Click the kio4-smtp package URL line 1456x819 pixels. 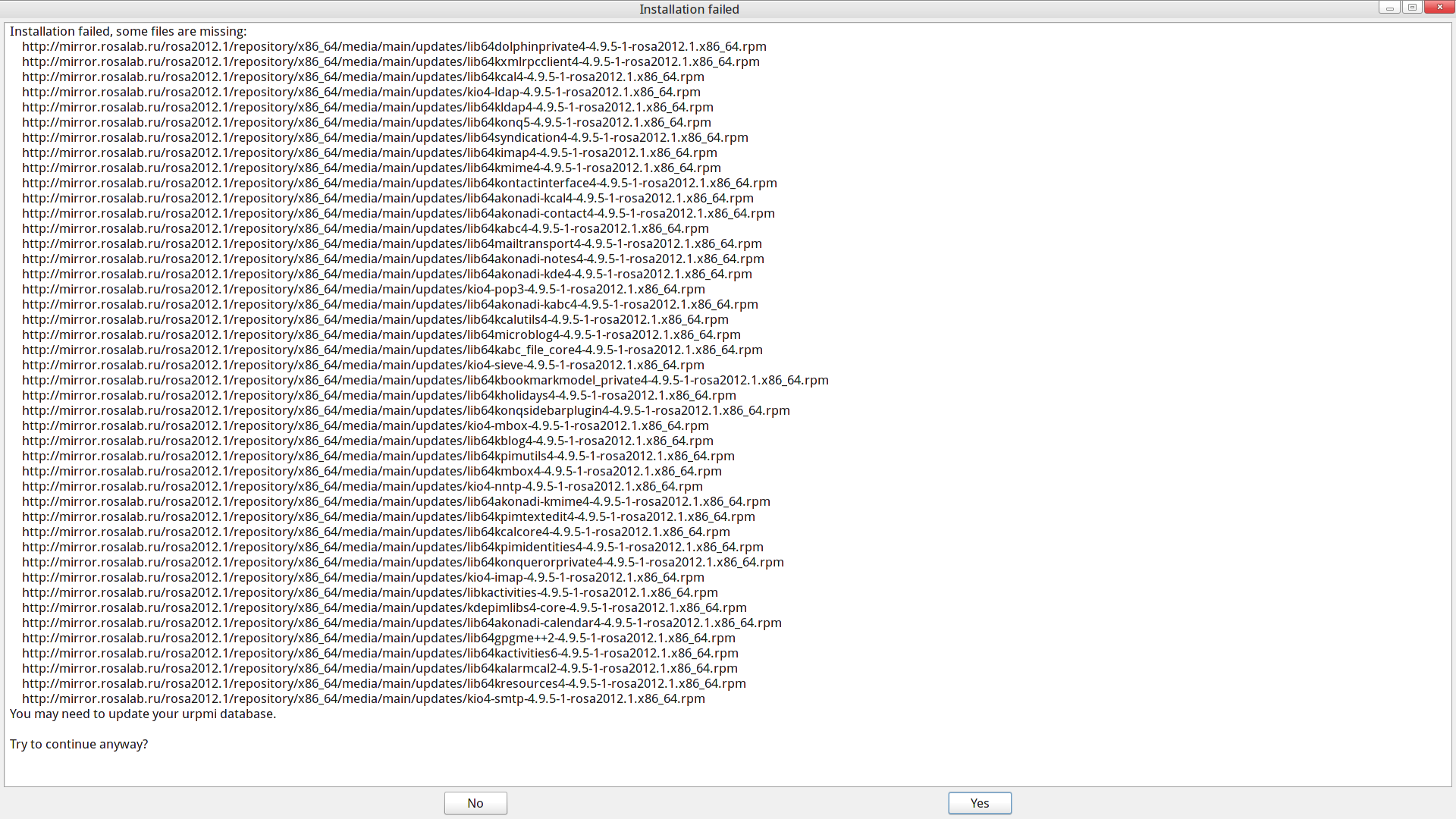click(x=363, y=698)
